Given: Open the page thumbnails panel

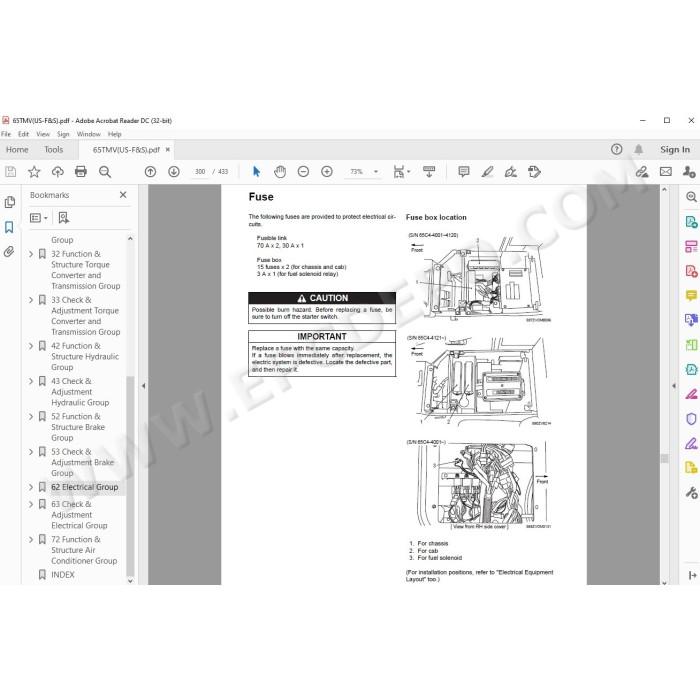Looking at the screenshot, I should [x=9, y=202].
